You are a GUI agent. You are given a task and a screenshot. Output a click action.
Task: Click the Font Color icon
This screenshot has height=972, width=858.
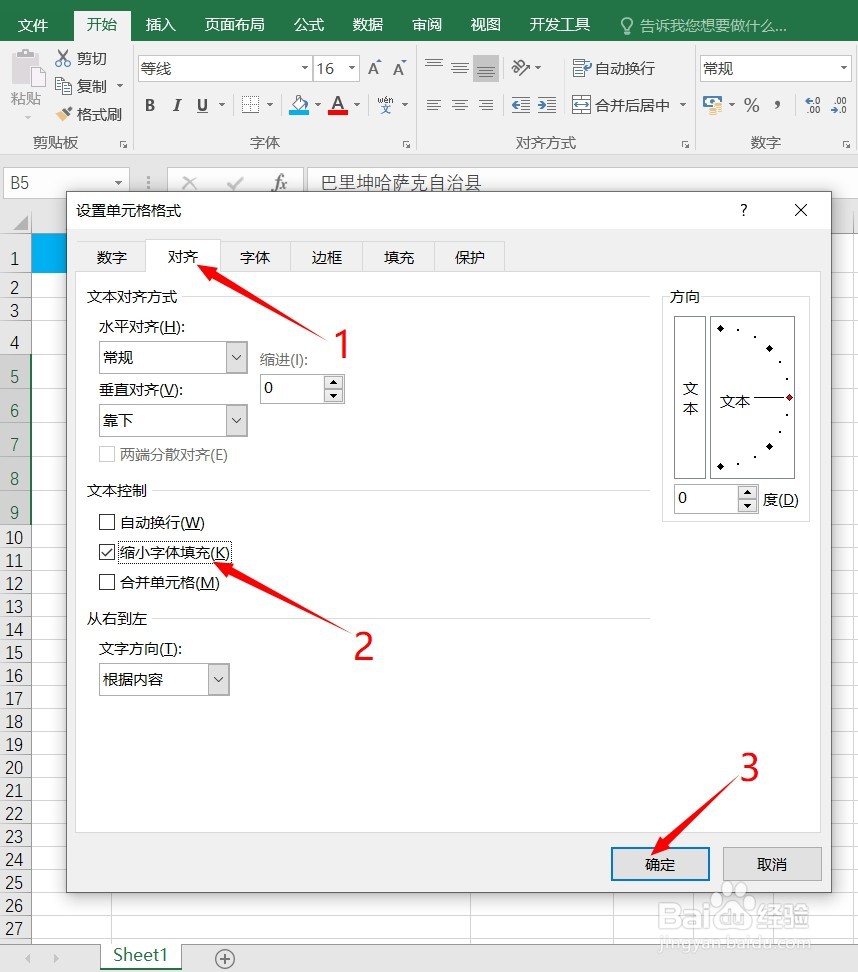[x=337, y=104]
